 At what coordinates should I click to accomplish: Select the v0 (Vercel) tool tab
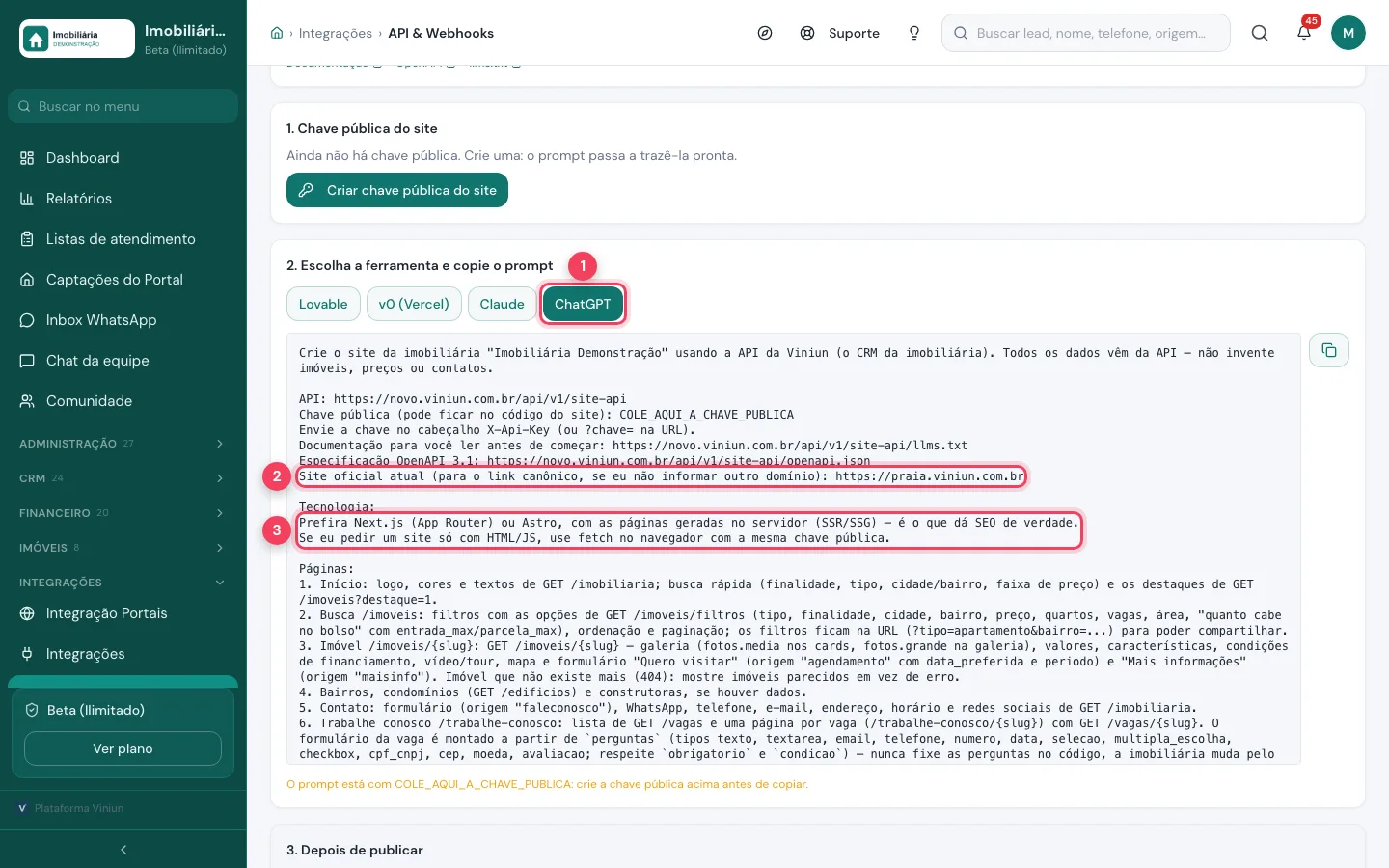tap(414, 304)
